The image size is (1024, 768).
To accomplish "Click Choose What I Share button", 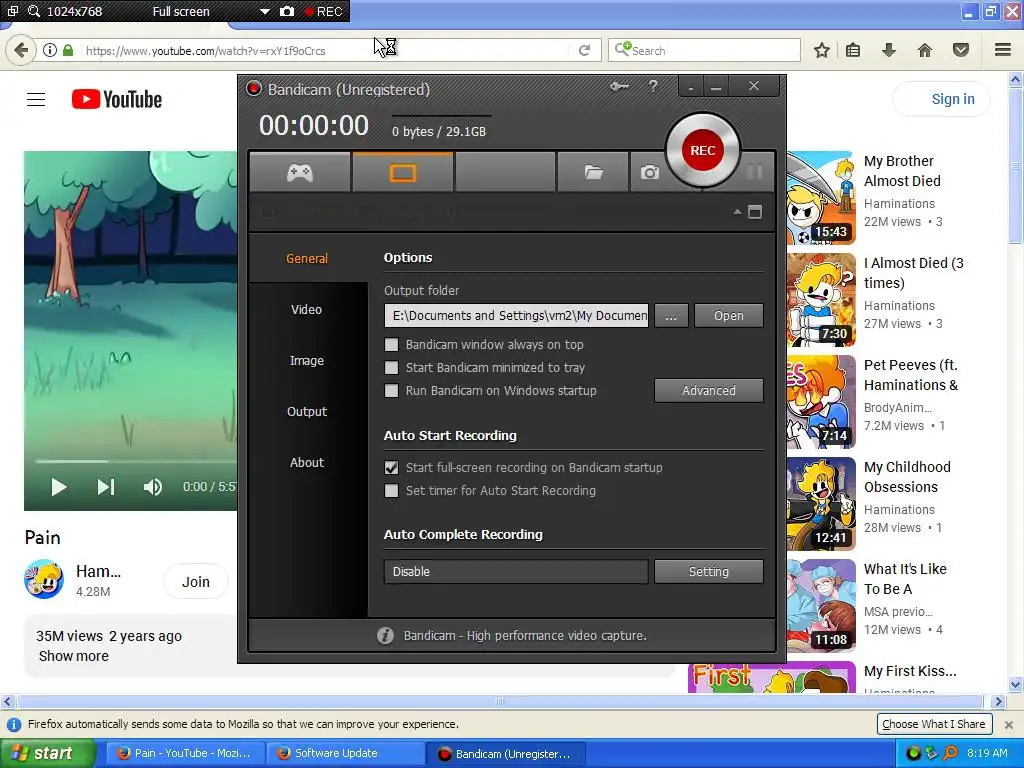I will click(x=934, y=724).
